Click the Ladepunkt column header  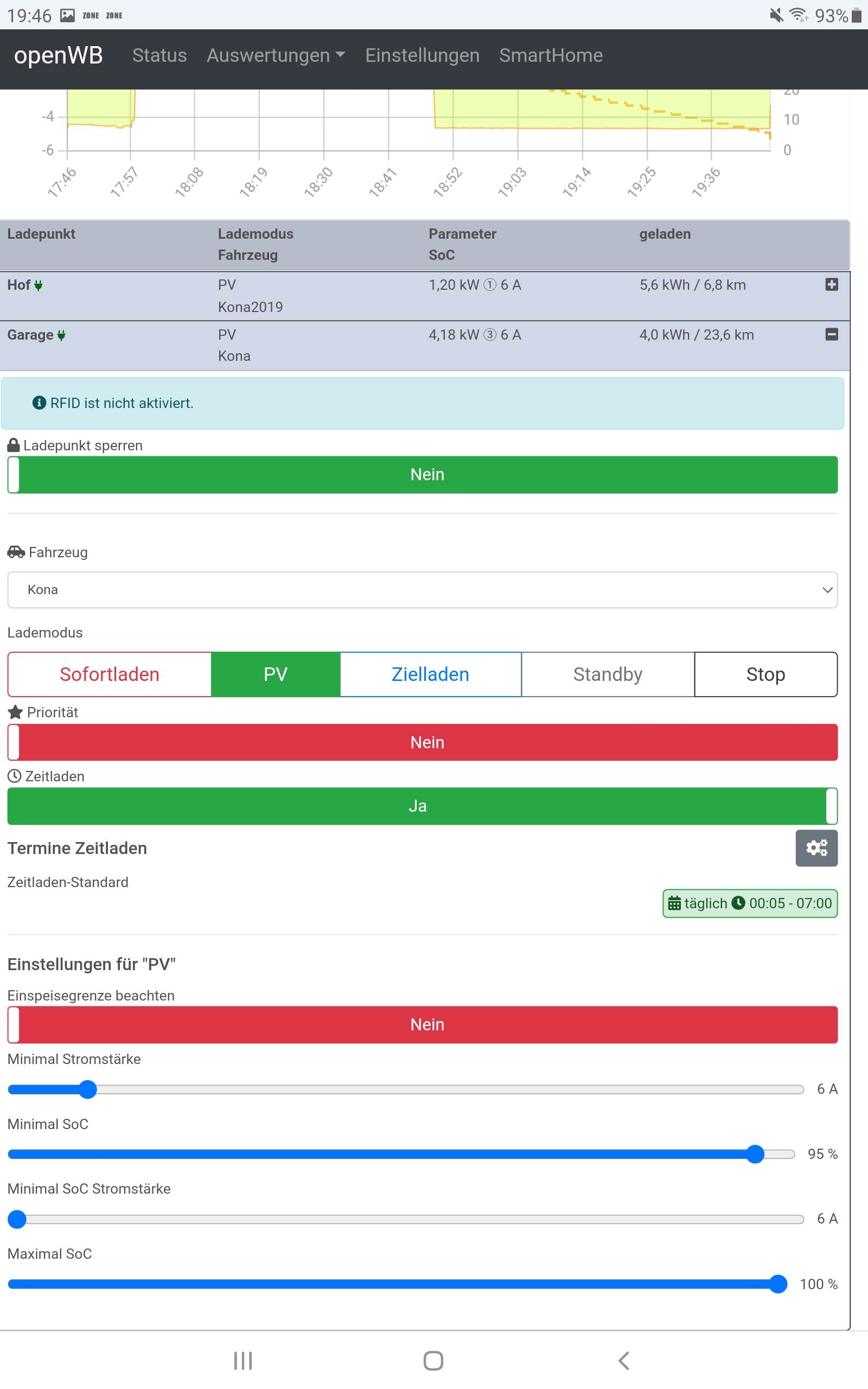[x=41, y=234]
